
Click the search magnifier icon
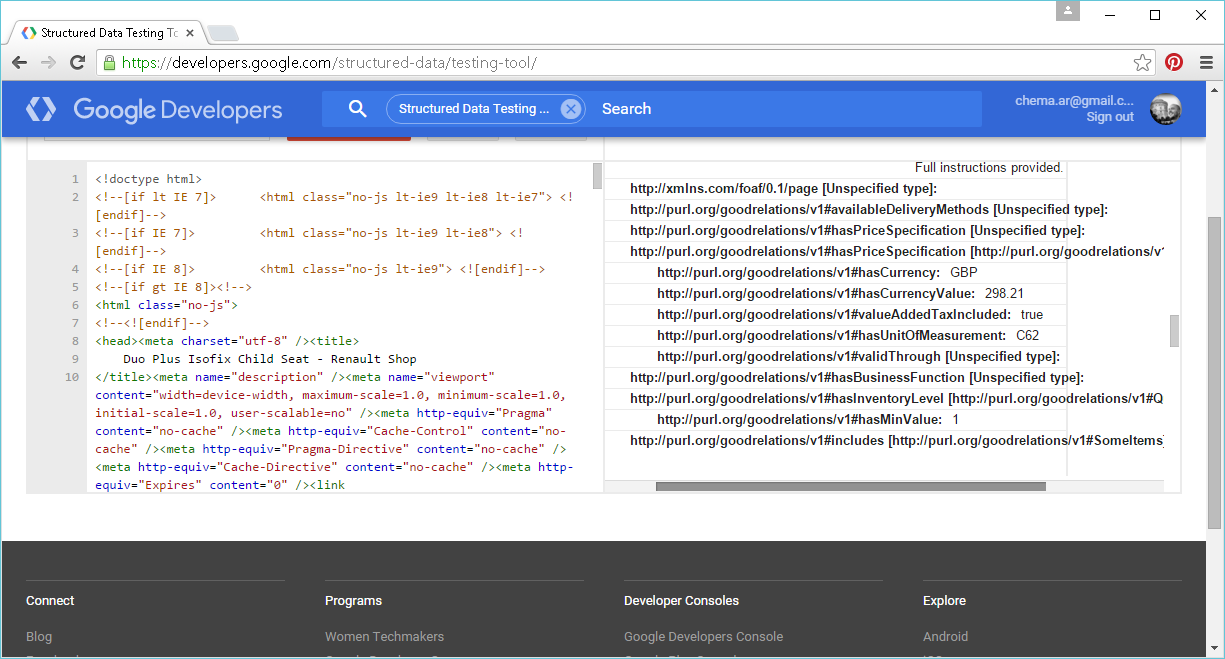pos(357,109)
